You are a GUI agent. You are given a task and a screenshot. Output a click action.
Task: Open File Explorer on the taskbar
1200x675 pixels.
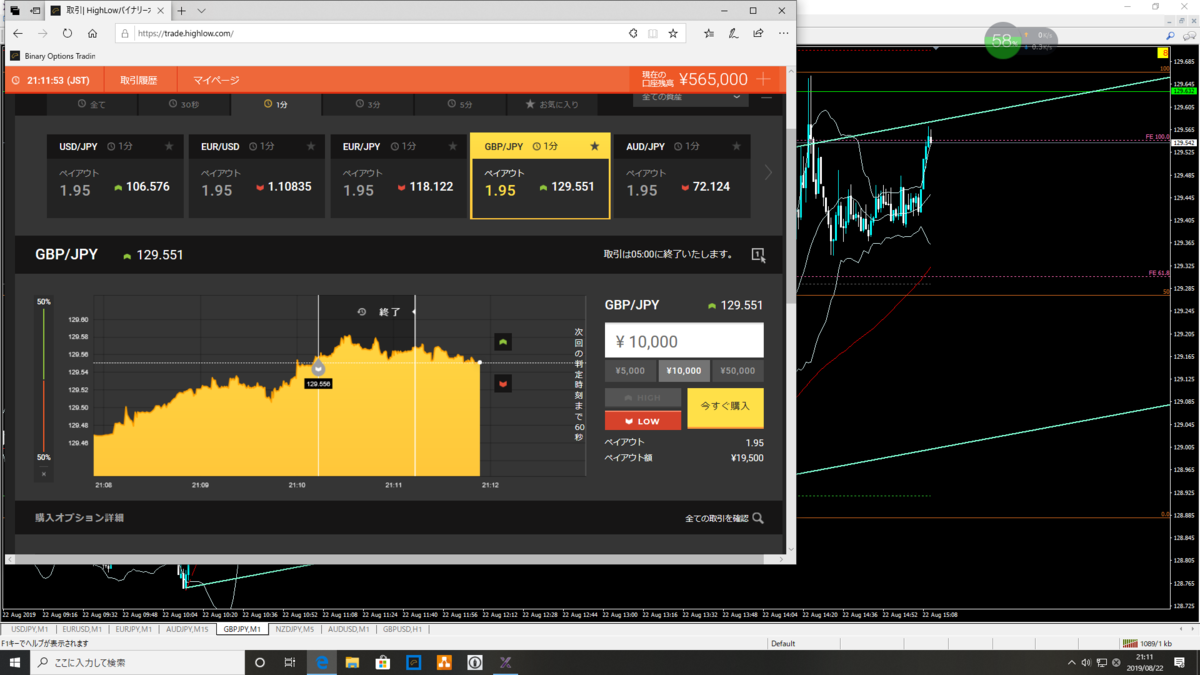point(352,662)
